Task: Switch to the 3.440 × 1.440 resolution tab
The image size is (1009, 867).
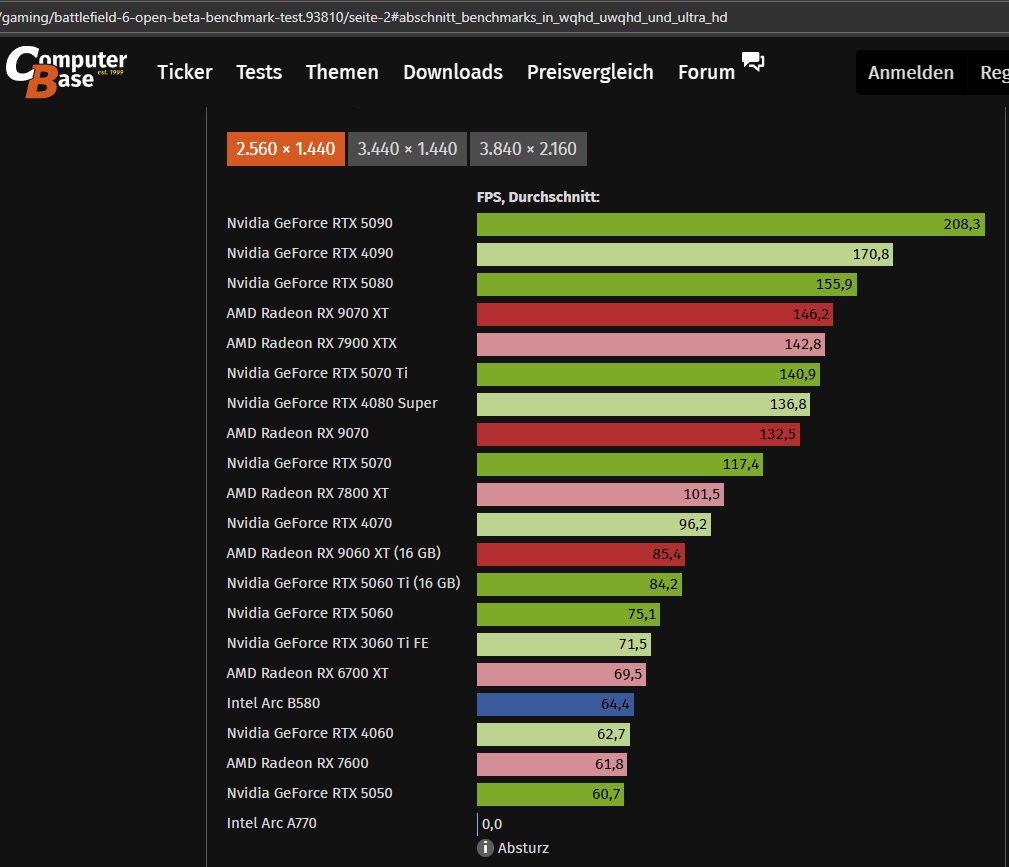Action: pyautogui.click(x=407, y=149)
